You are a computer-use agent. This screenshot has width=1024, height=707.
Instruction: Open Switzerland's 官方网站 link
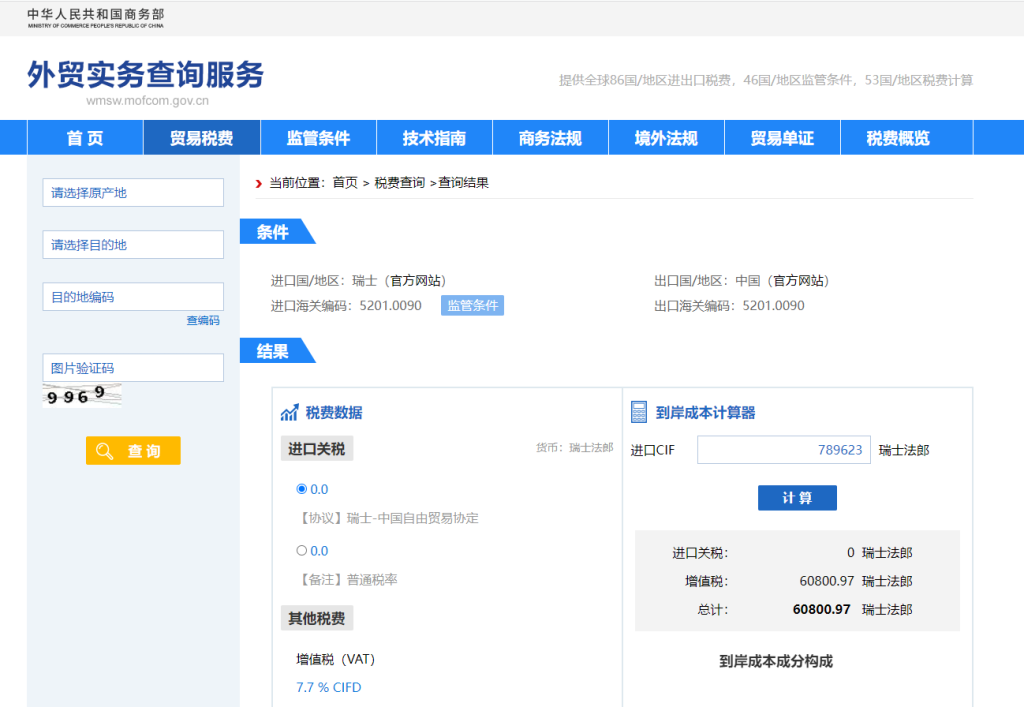(x=415, y=281)
